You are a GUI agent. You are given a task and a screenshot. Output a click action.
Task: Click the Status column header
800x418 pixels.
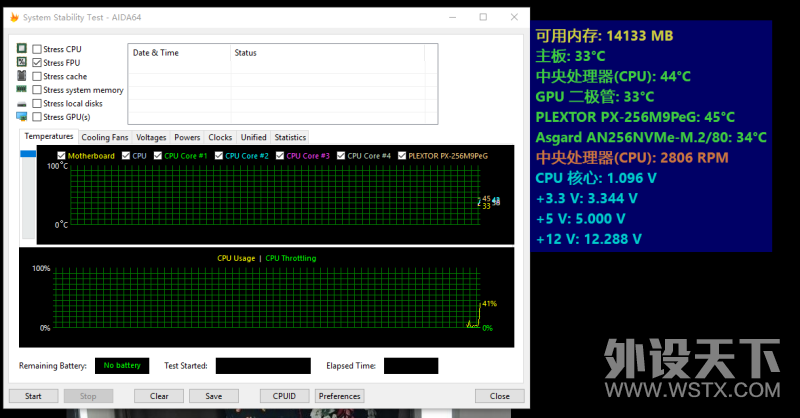(x=328, y=53)
